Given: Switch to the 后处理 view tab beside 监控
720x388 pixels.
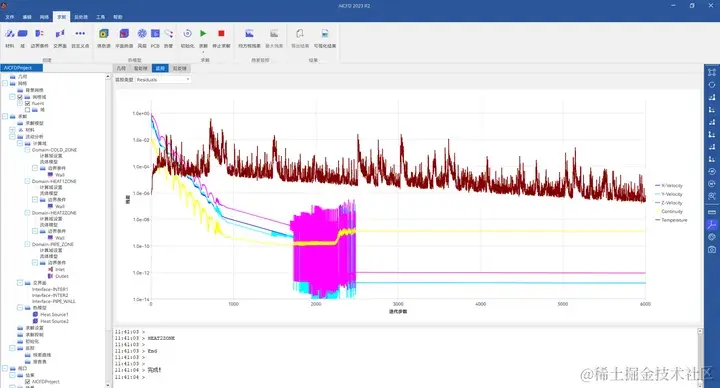Looking at the screenshot, I should [x=180, y=68].
